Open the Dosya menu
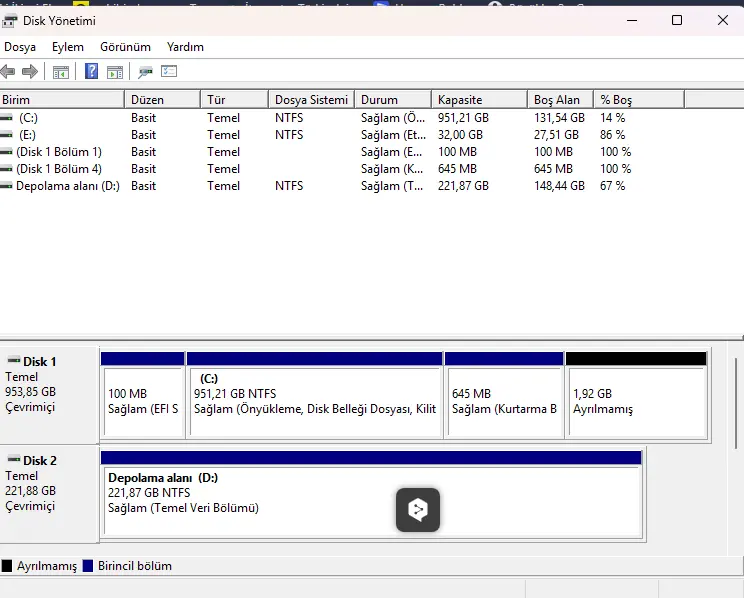 pos(20,47)
